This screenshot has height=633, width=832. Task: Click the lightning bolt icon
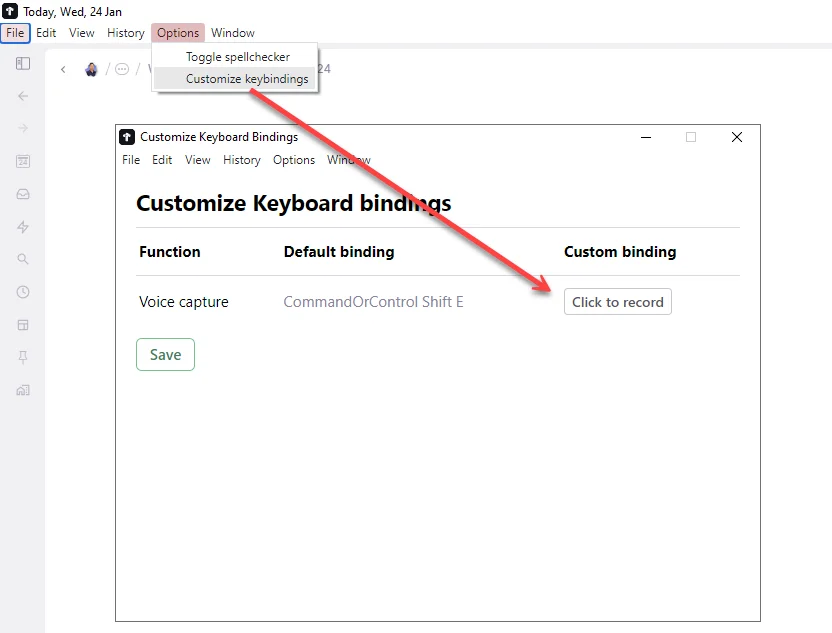coord(23,227)
